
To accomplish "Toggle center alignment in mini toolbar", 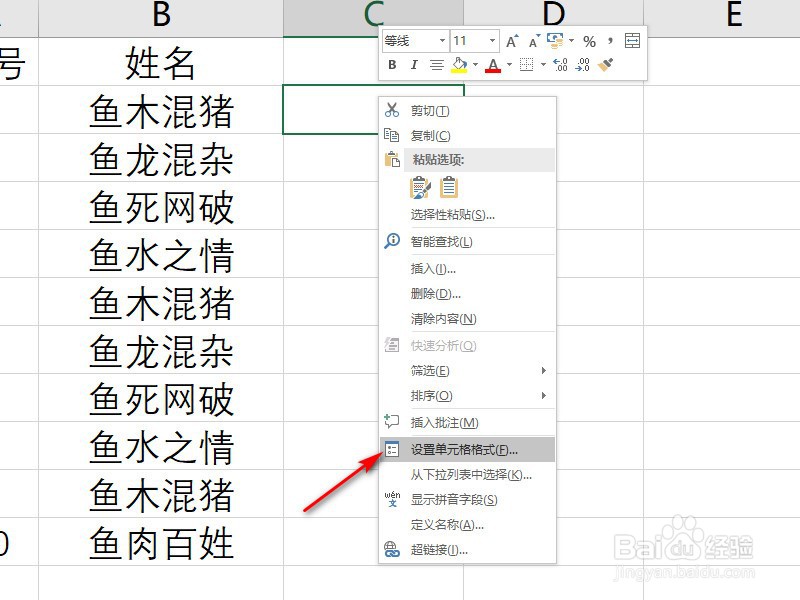I will click(x=437, y=63).
